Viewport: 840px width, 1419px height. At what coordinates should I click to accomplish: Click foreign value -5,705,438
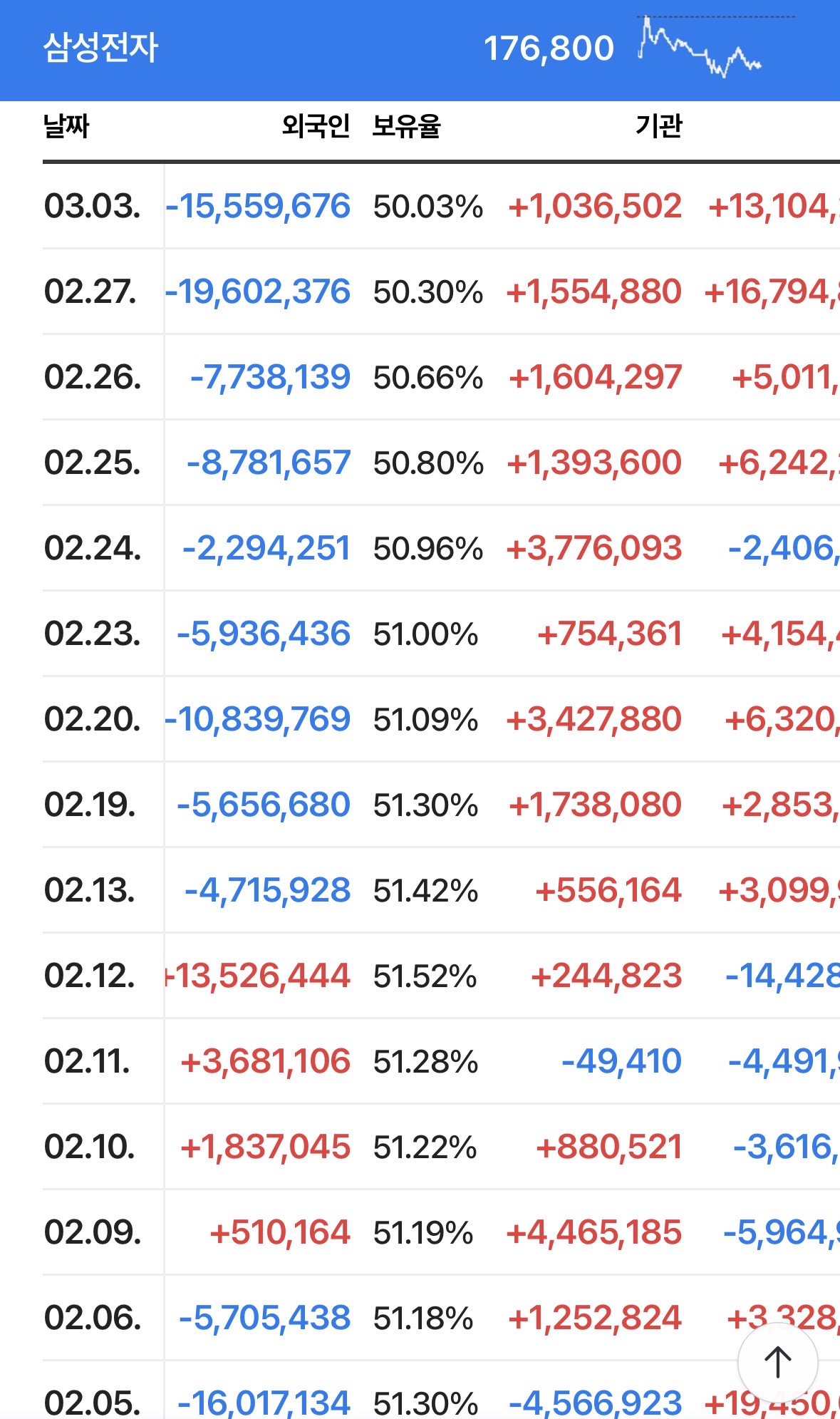click(265, 1318)
